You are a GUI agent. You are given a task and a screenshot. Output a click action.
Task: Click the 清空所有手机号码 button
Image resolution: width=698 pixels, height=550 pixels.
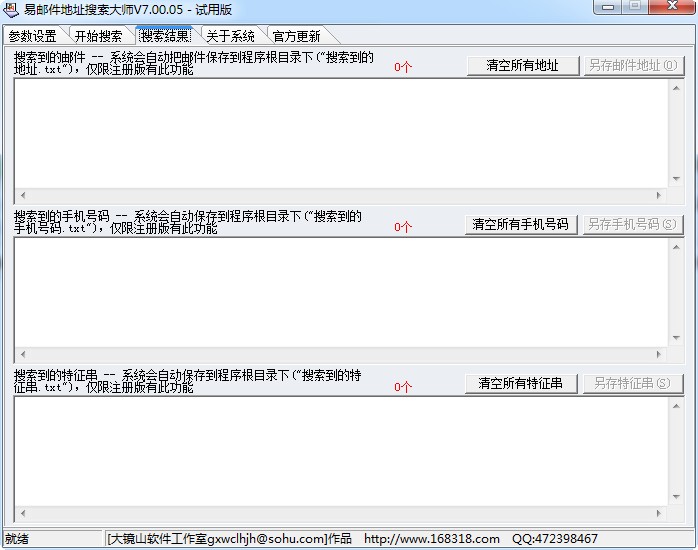tap(521, 224)
